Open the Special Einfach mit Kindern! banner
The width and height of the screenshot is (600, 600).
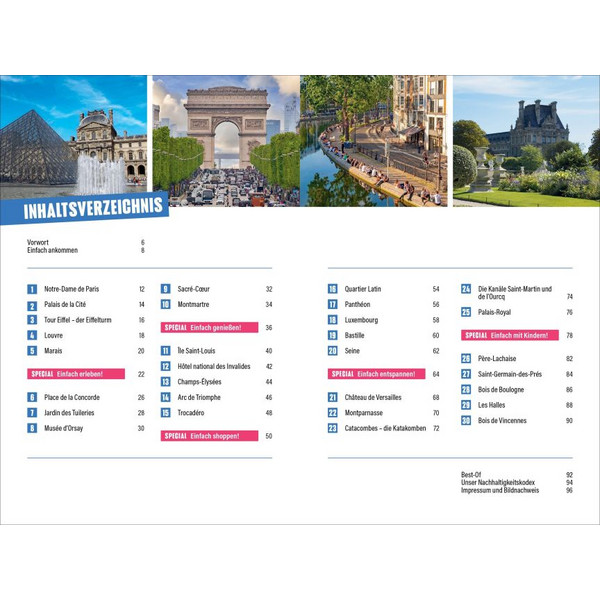510,335
